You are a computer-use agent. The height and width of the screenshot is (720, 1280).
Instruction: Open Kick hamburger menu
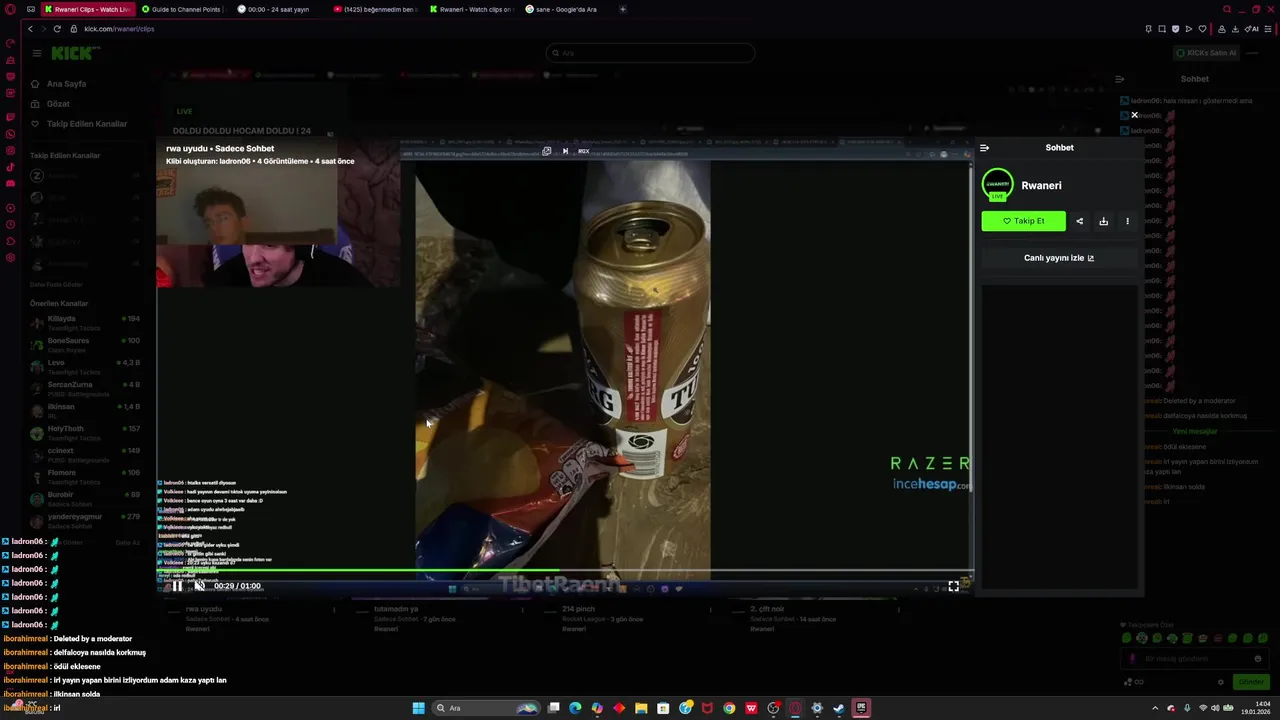[36, 53]
